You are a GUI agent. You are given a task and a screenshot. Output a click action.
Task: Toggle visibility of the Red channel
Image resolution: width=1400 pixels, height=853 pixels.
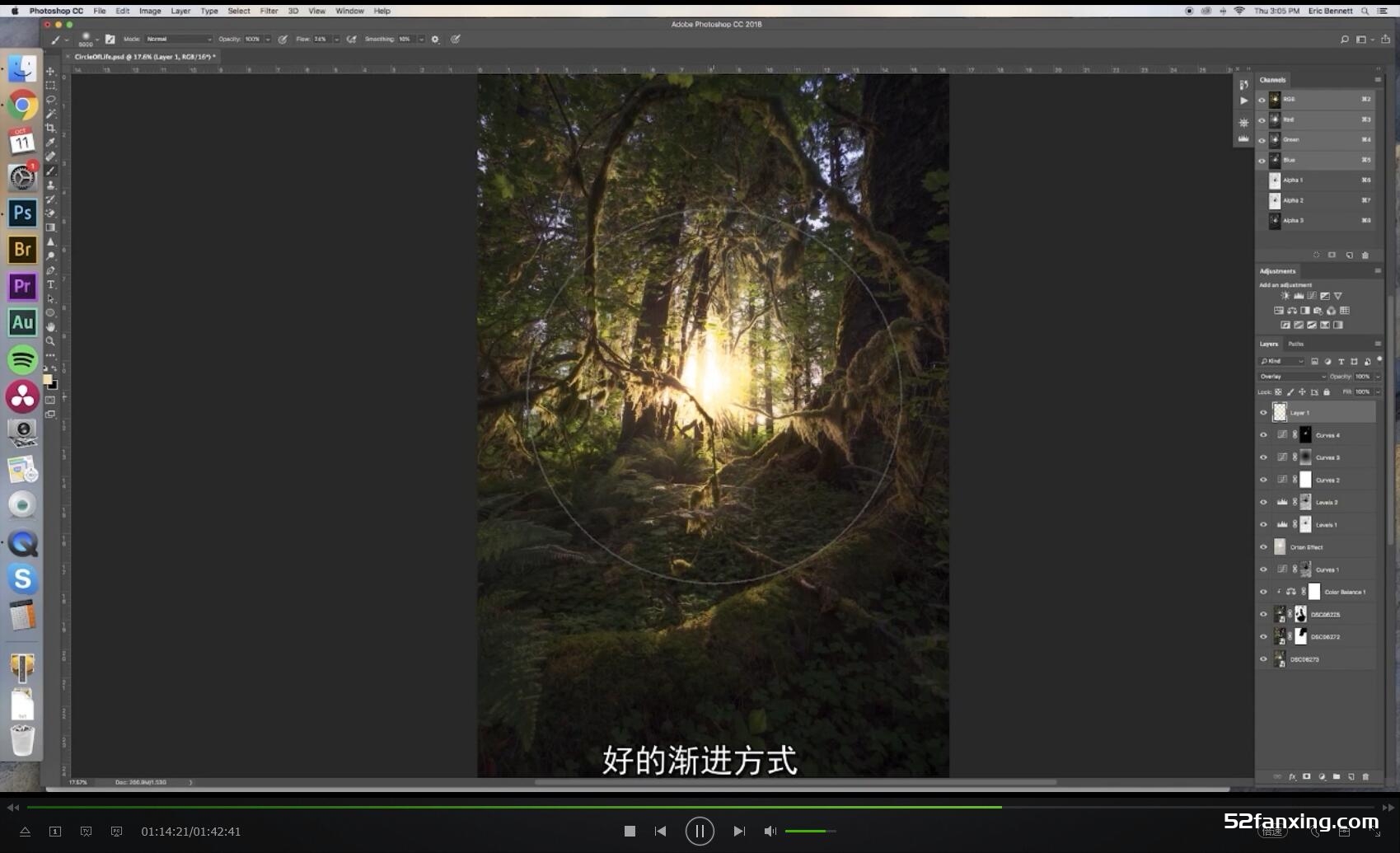click(1262, 120)
